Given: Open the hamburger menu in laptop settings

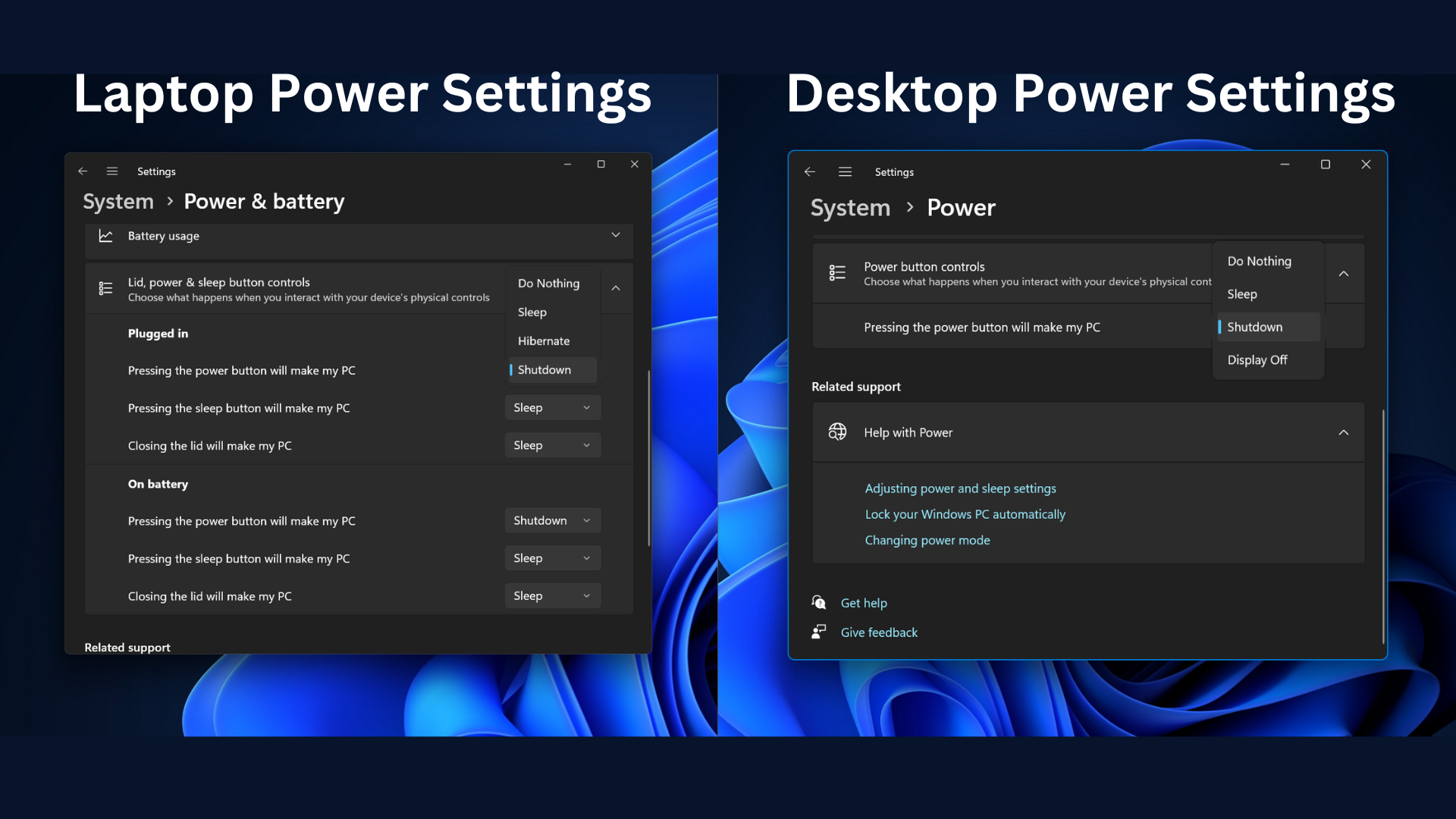Looking at the screenshot, I should click(112, 171).
